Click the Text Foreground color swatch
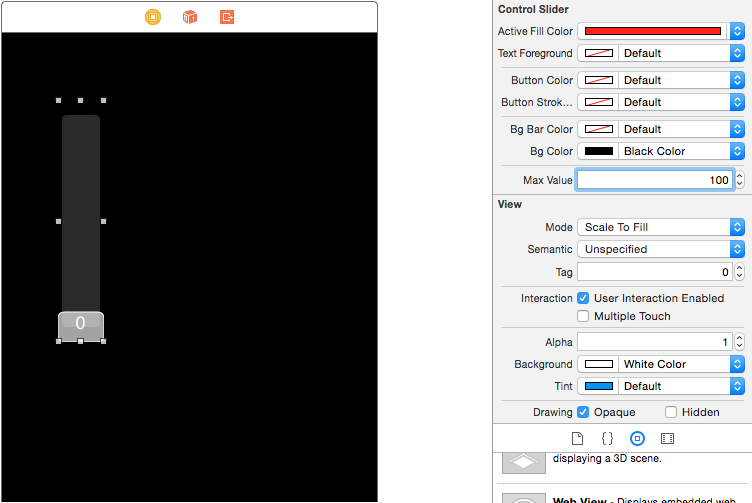The height and width of the screenshot is (503, 752). (599, 53)
